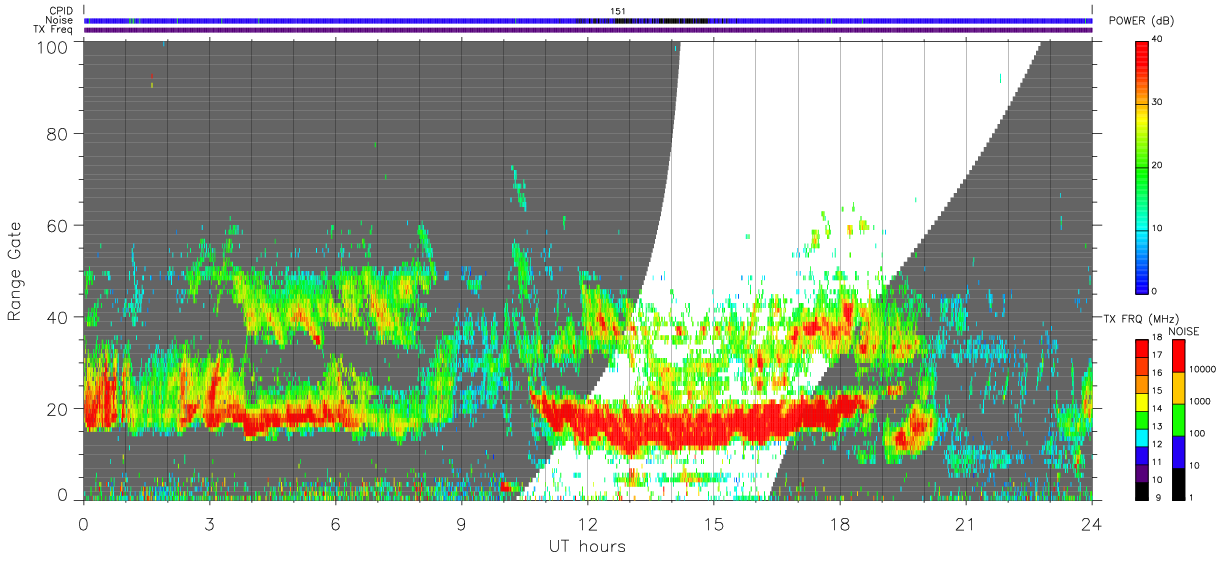Image resolution: width=1228 pixels, height=567 pixels.
Task: Click the orange 1000 segment in NOISE legend
Action: 1179,388
